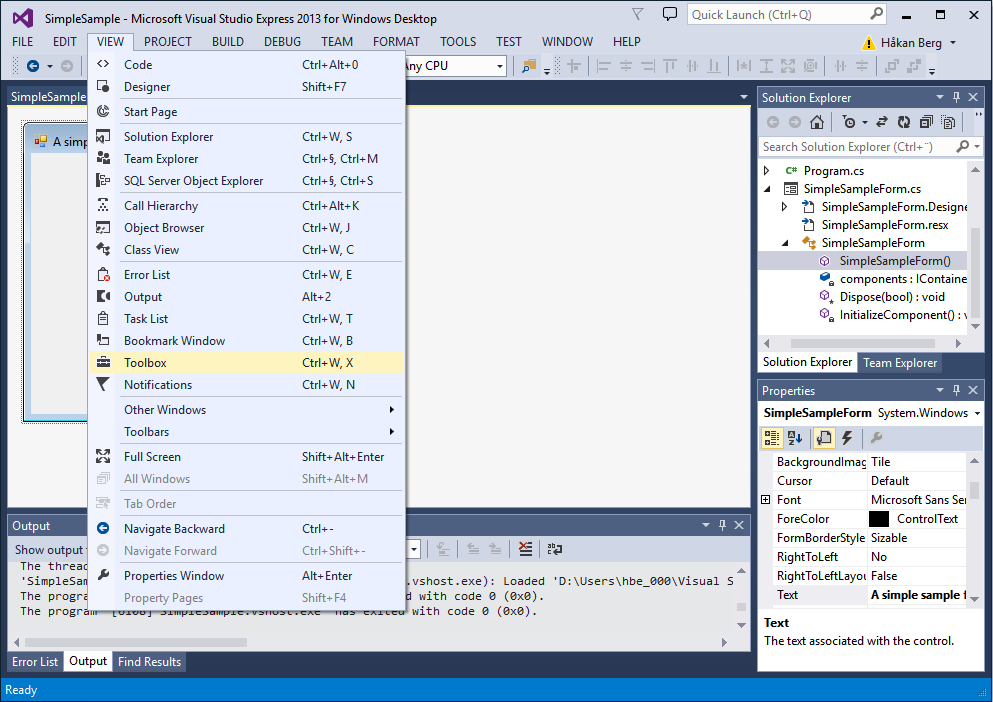
Task: Click the Home icon in Solution Explorer
Action: coord(817,122)
